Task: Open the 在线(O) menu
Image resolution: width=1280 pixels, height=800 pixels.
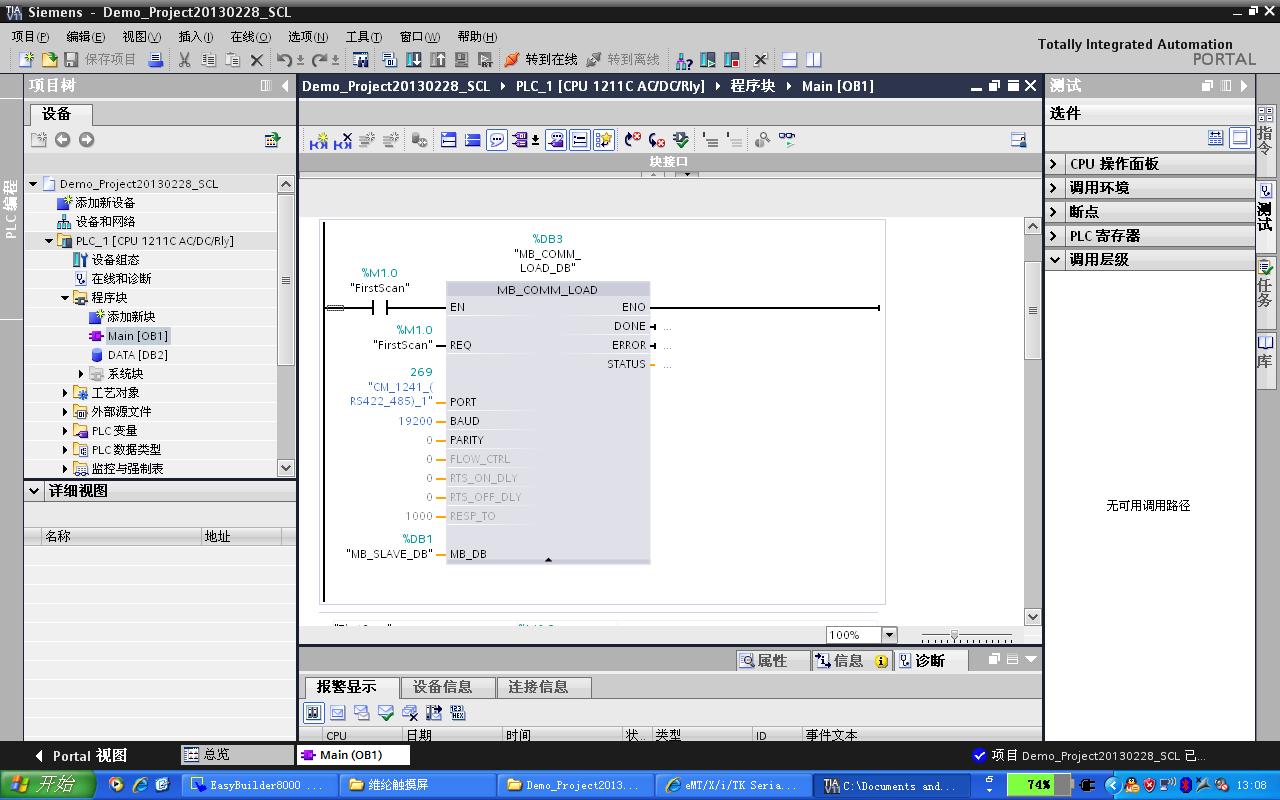Action: [250, 36]
